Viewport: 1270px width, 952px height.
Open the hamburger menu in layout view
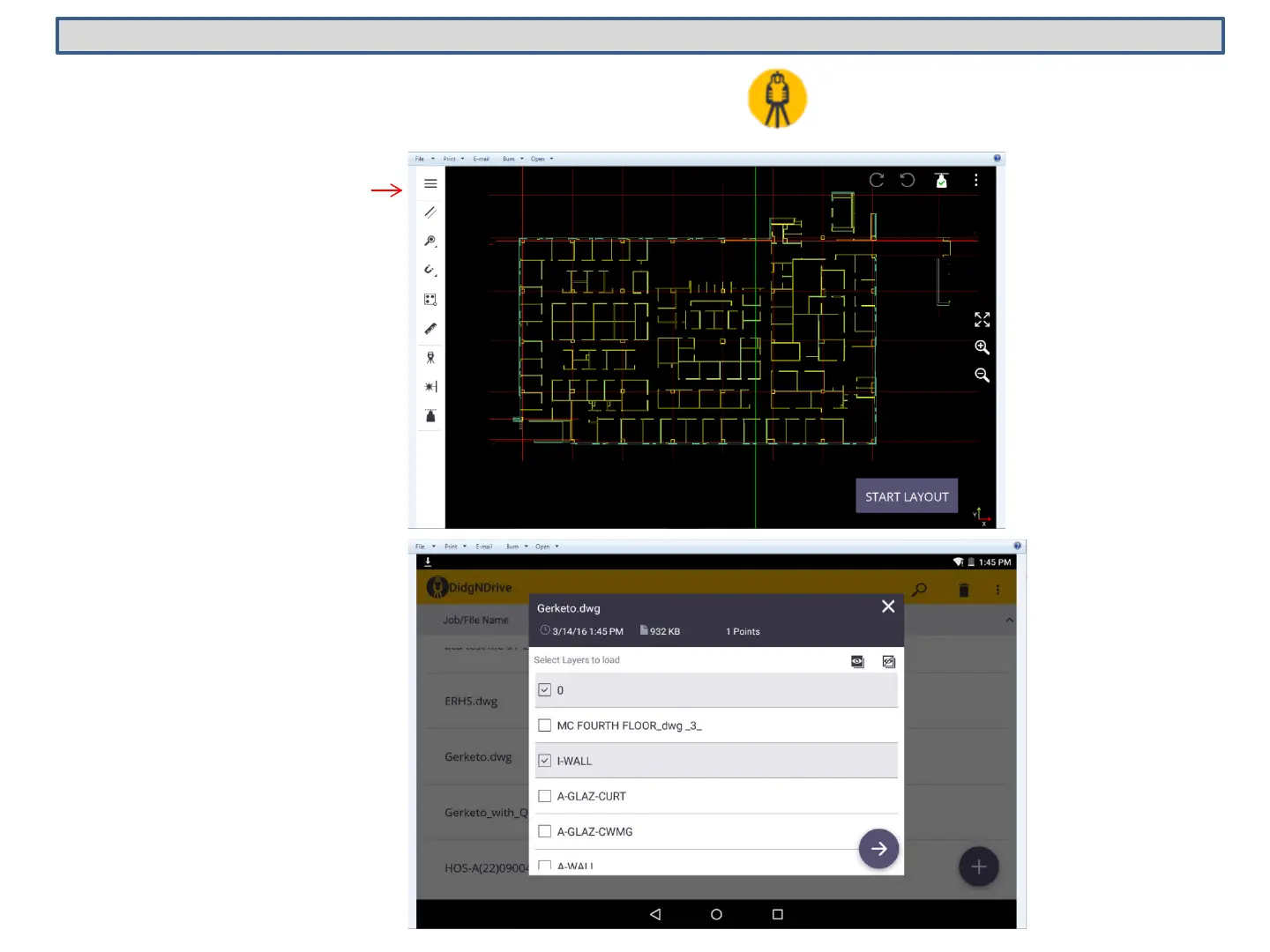point(430,183)
